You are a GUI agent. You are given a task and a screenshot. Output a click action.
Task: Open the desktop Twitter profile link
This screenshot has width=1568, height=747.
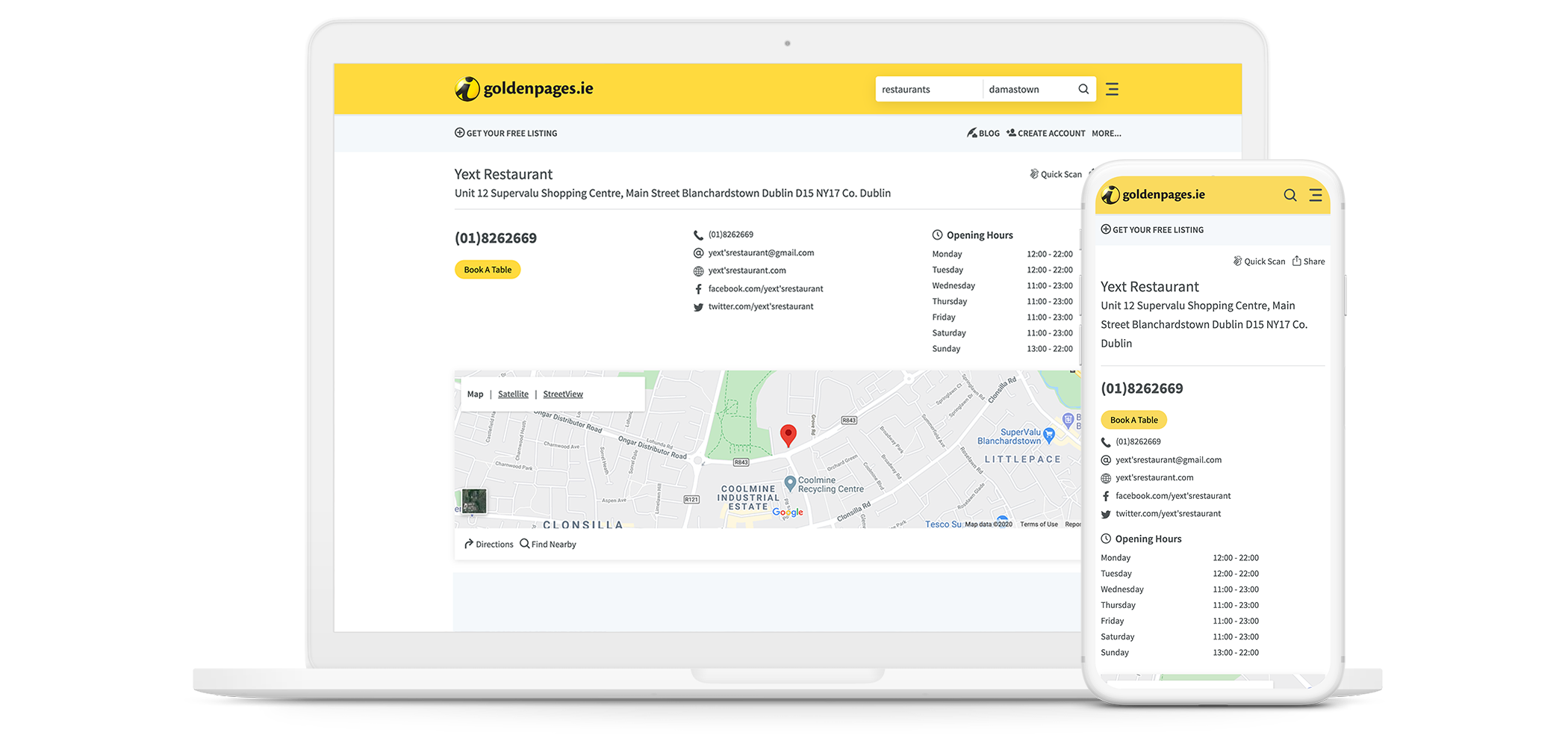[760, 307]
